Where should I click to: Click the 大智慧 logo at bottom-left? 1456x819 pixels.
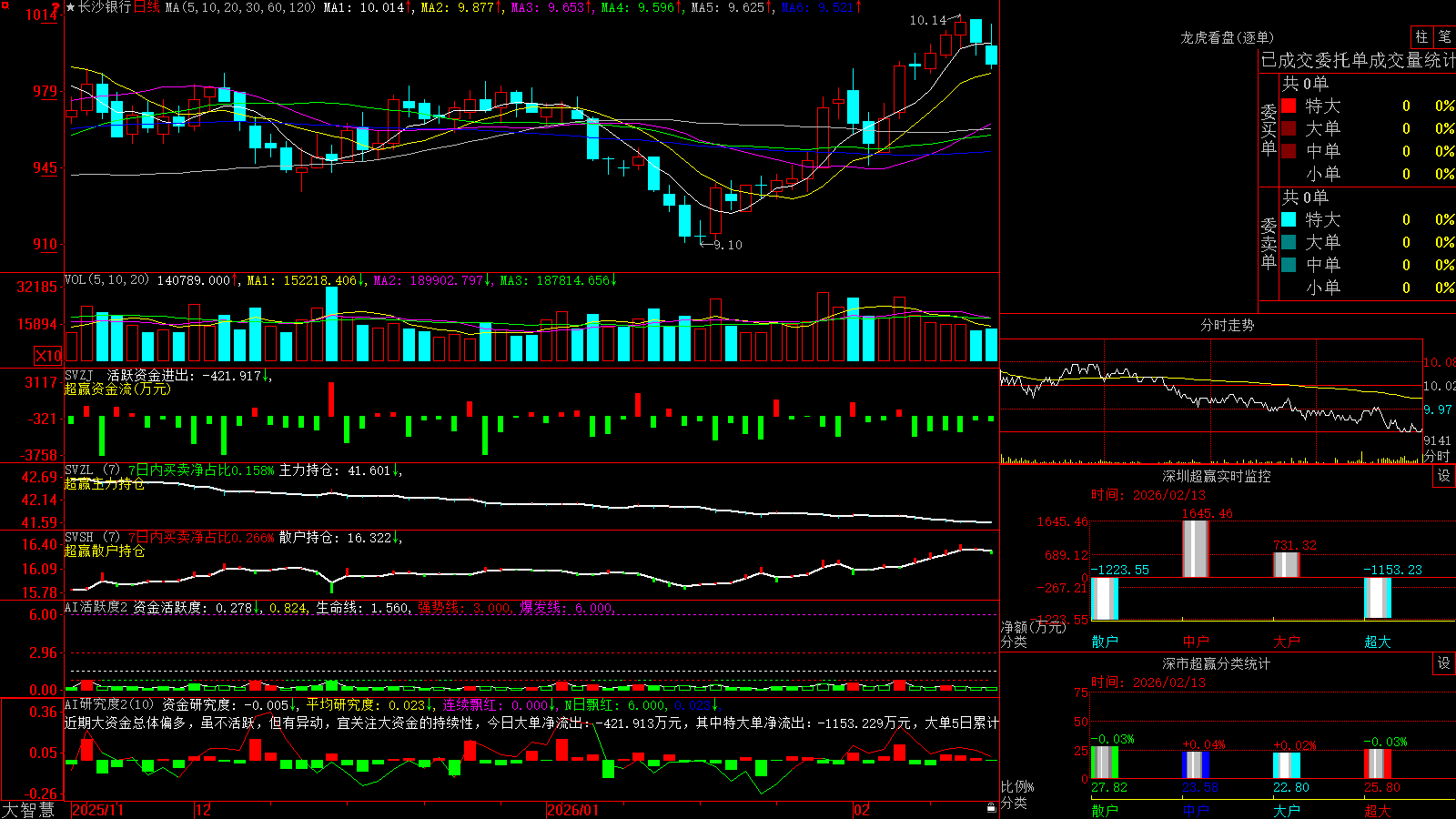28,810
